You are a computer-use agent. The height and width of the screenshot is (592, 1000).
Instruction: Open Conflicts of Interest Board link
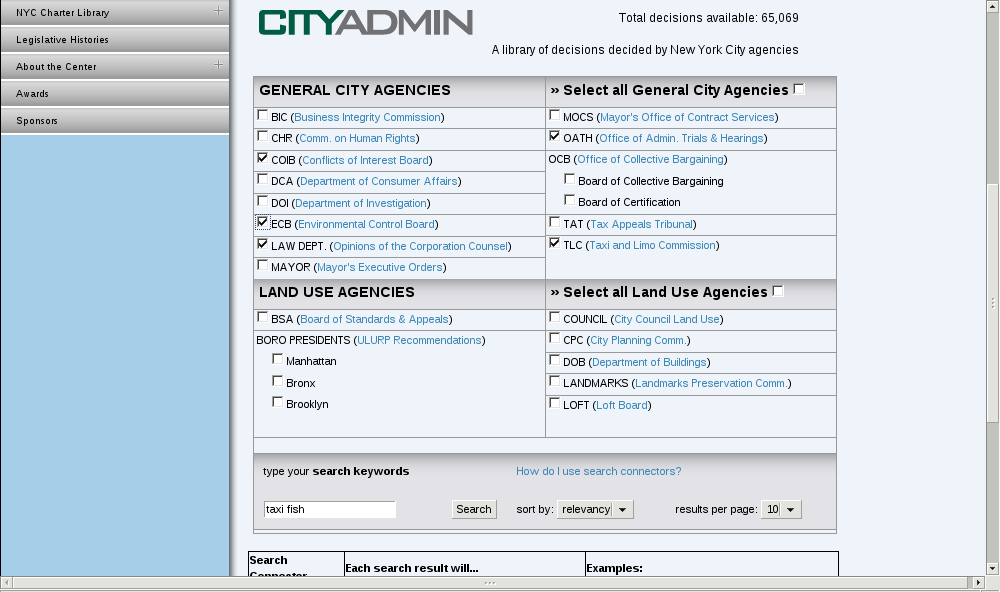click(x=365, y=160)
